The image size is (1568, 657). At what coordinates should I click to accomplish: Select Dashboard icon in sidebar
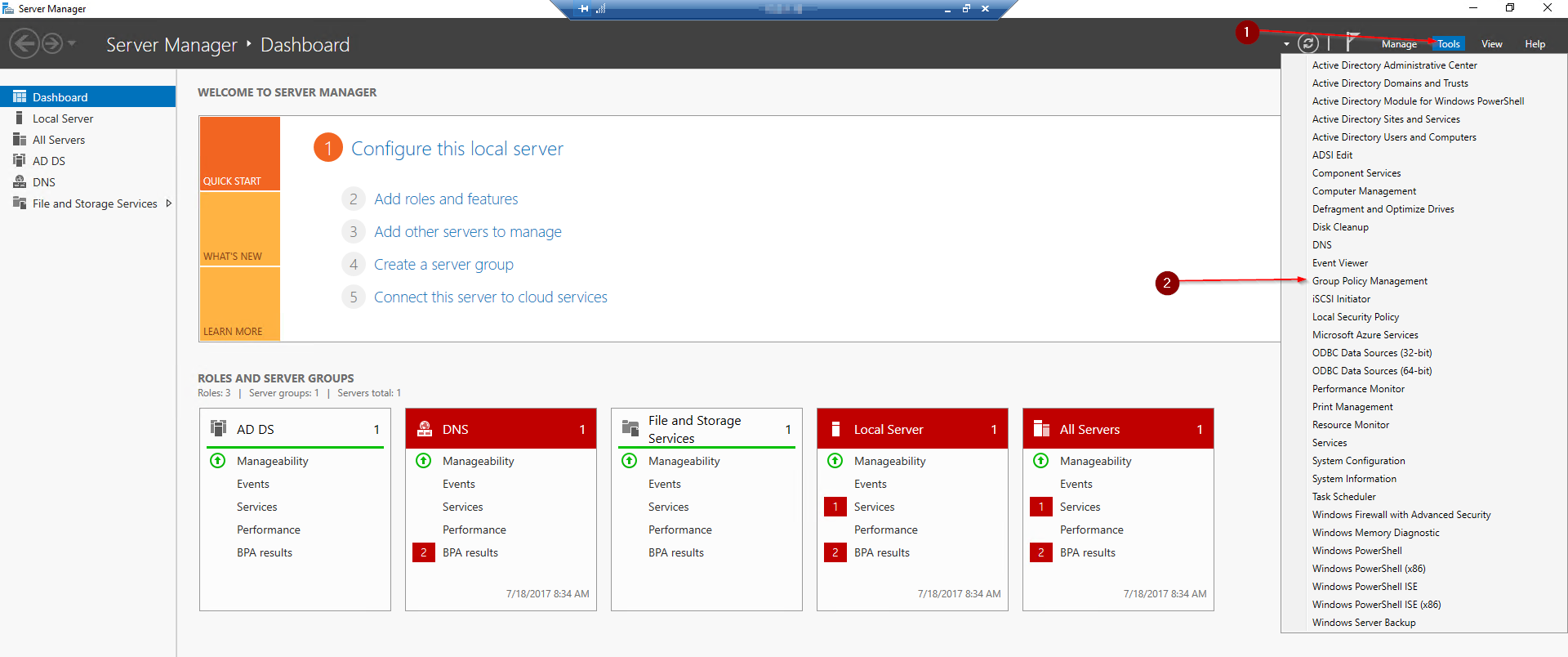pos(20,96)
